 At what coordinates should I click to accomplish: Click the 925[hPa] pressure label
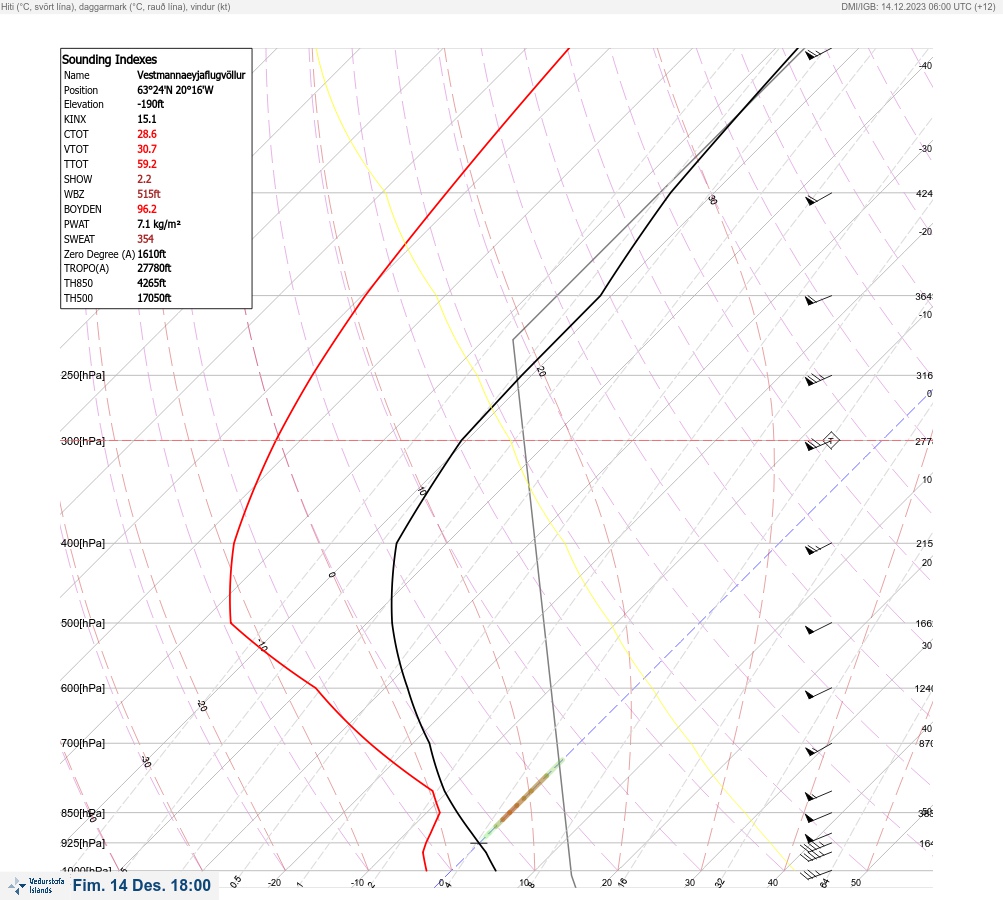[83, 843]
